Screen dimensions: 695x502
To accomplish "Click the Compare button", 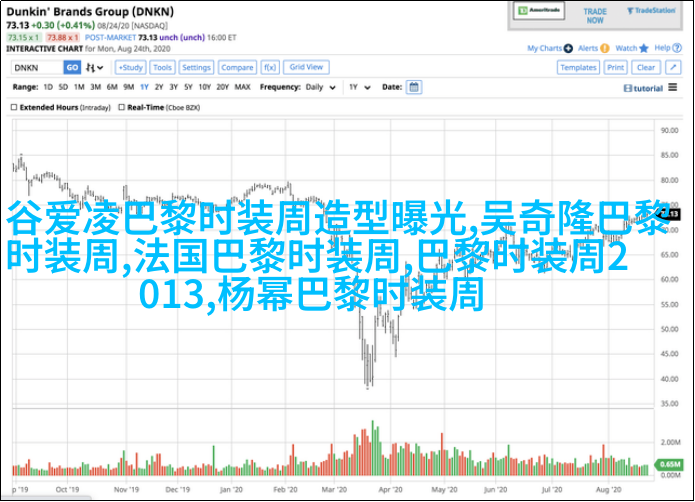I will coord(237,68).
